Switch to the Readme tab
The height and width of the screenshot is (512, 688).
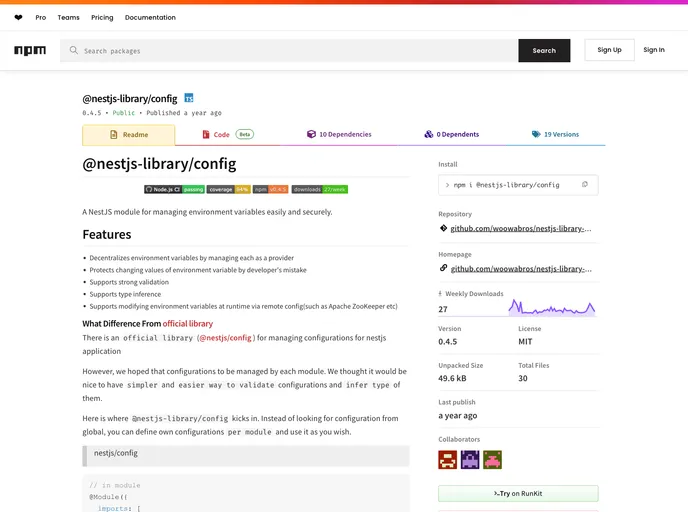coord(129,135)
